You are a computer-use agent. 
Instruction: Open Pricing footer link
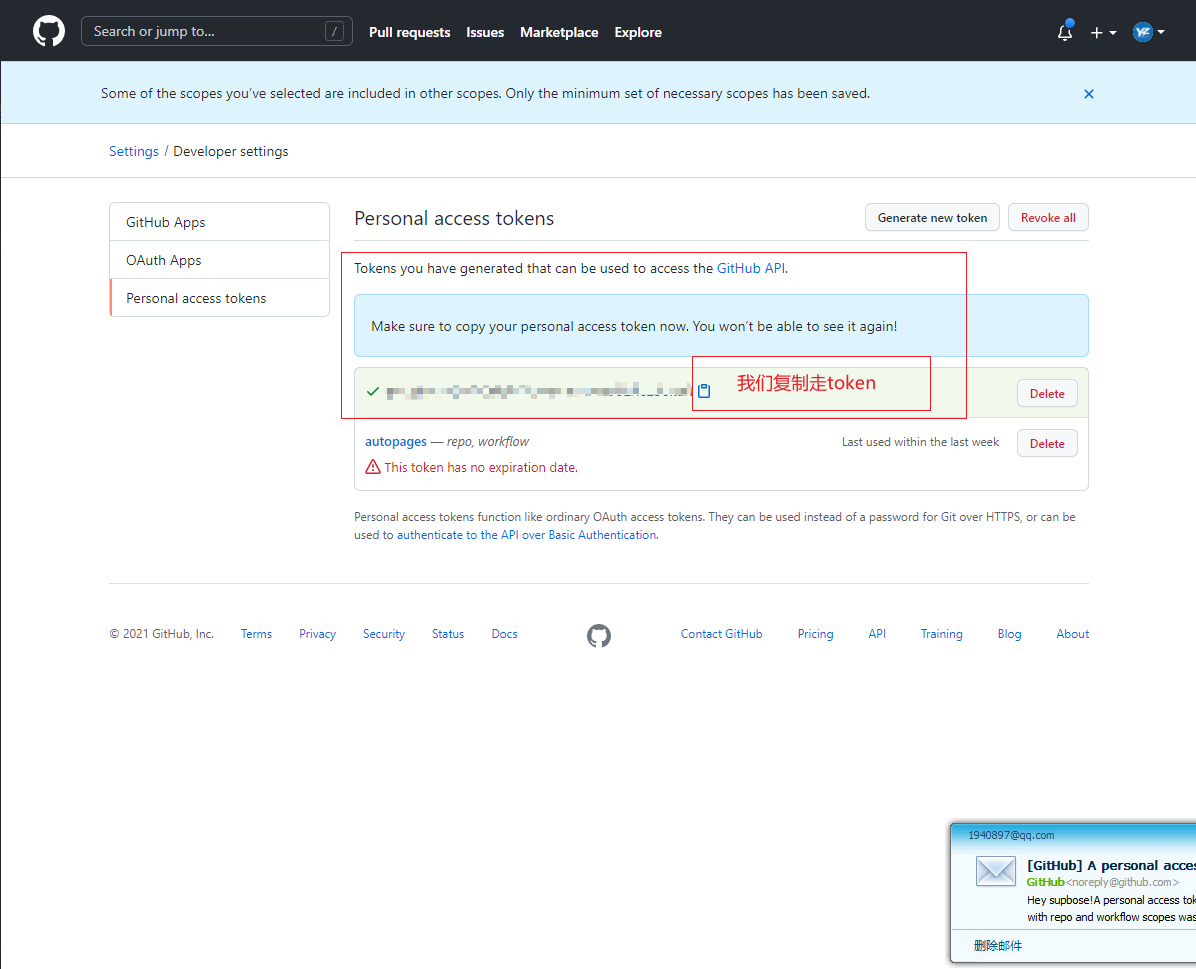pyautogui.click(x=815, y=634)
